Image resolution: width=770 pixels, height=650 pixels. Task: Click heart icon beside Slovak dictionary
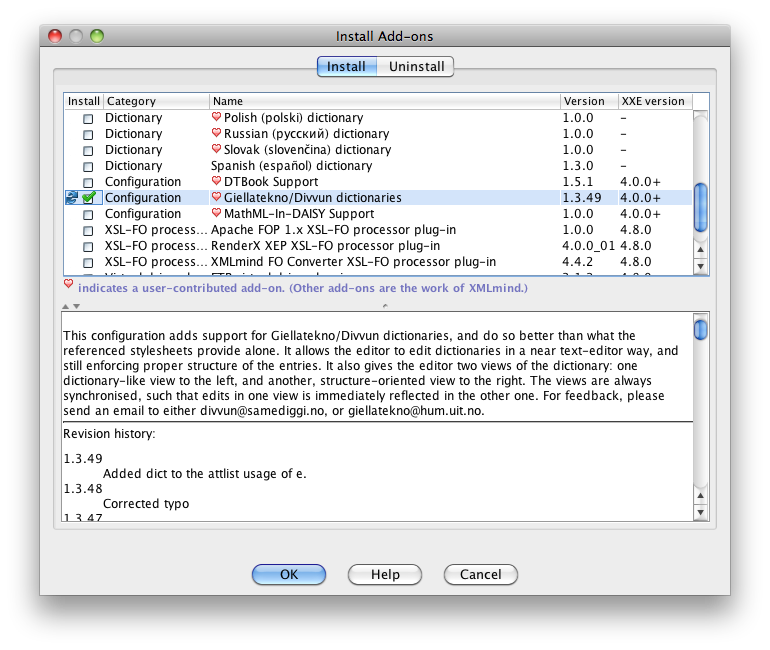216,149
